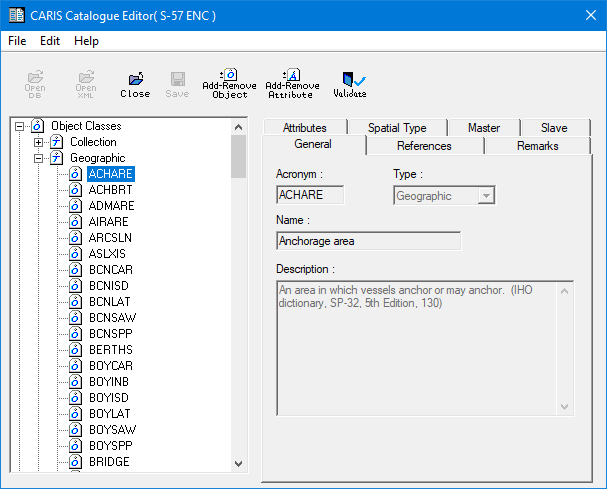
Task: Click the anchor icon beside BERTHS
Action: pyautogui.click(x=75, y=350)
